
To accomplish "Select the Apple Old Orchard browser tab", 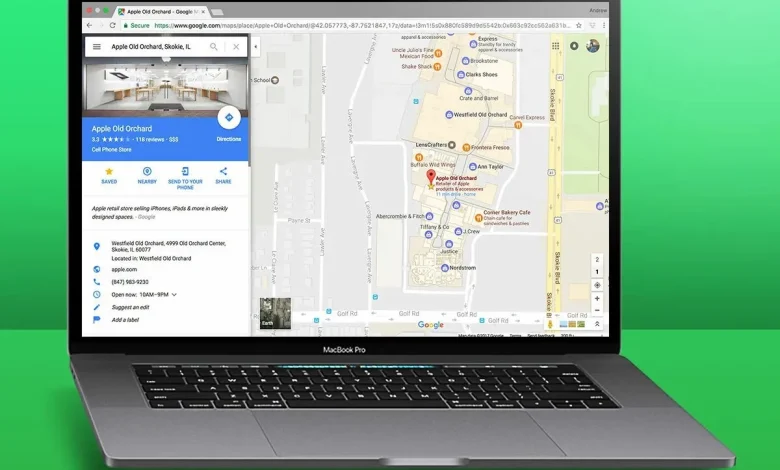I will [159, 11].
